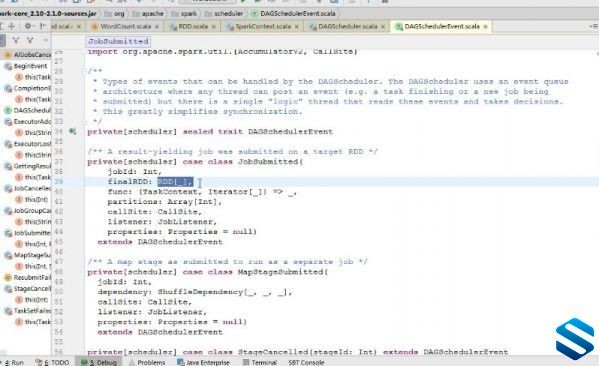Screen dimensions: 599x366
Task: Click MapStageSubmitted in the class declaration
Action: coord(281,272)
